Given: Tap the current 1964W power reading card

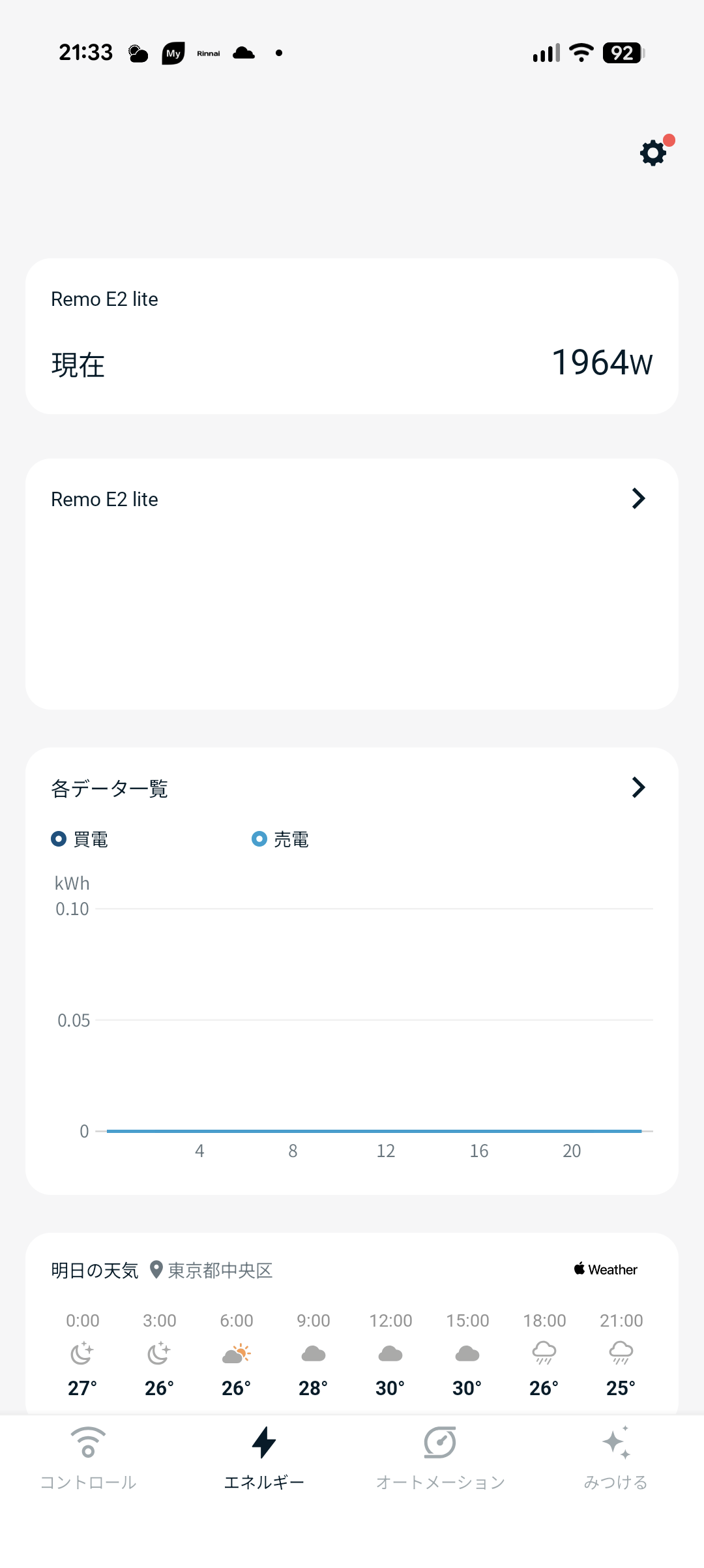Looking at the screenshot, I should tap(352, 337).
